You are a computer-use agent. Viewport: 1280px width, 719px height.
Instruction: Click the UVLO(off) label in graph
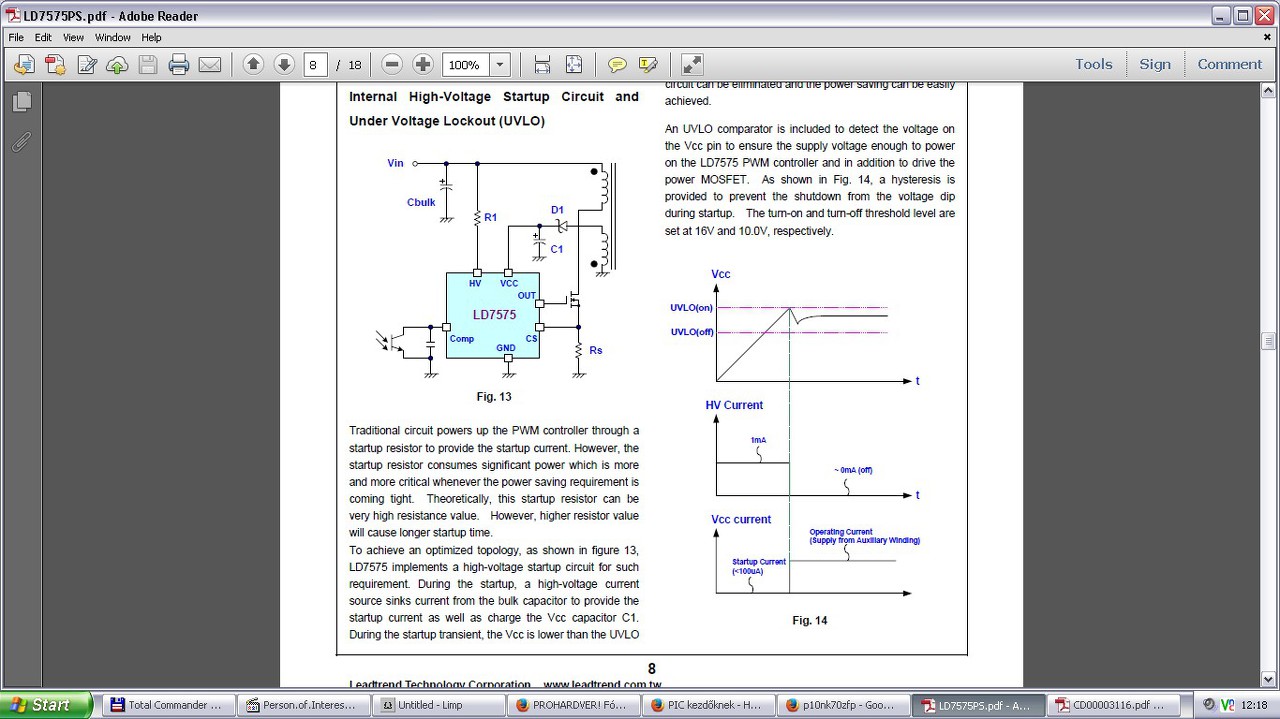[692, 332]
